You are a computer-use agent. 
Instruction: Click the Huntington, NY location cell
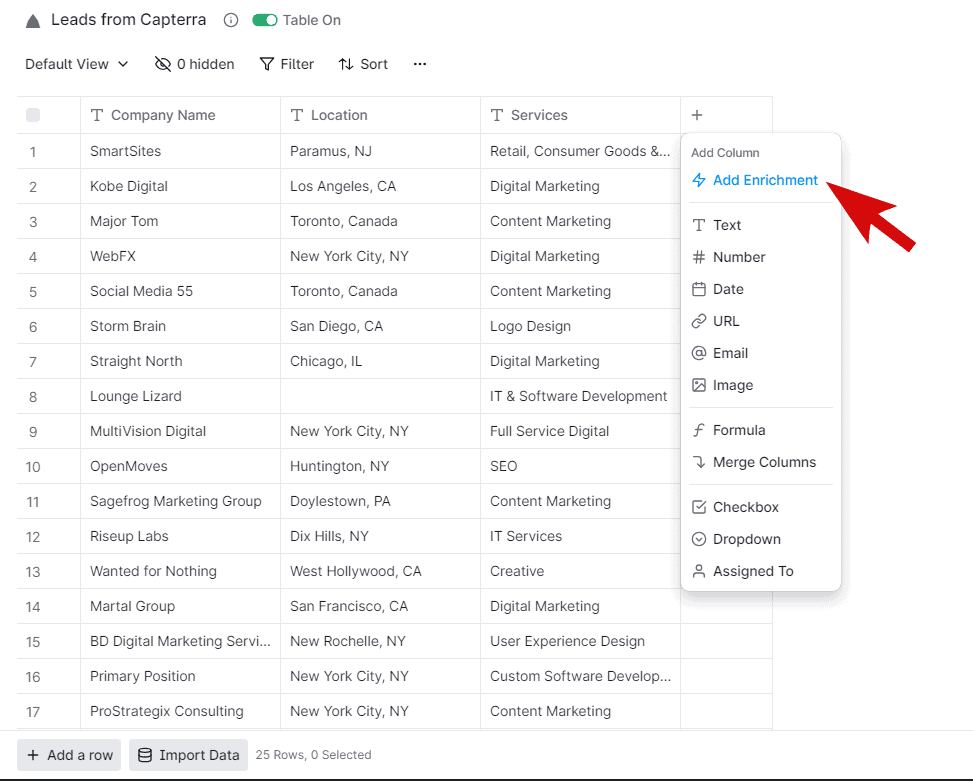coord(380,466)
